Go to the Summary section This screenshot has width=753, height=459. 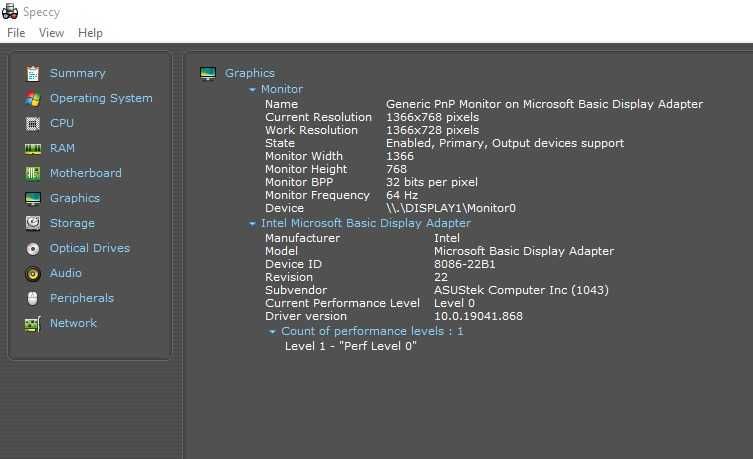(77, 73)
